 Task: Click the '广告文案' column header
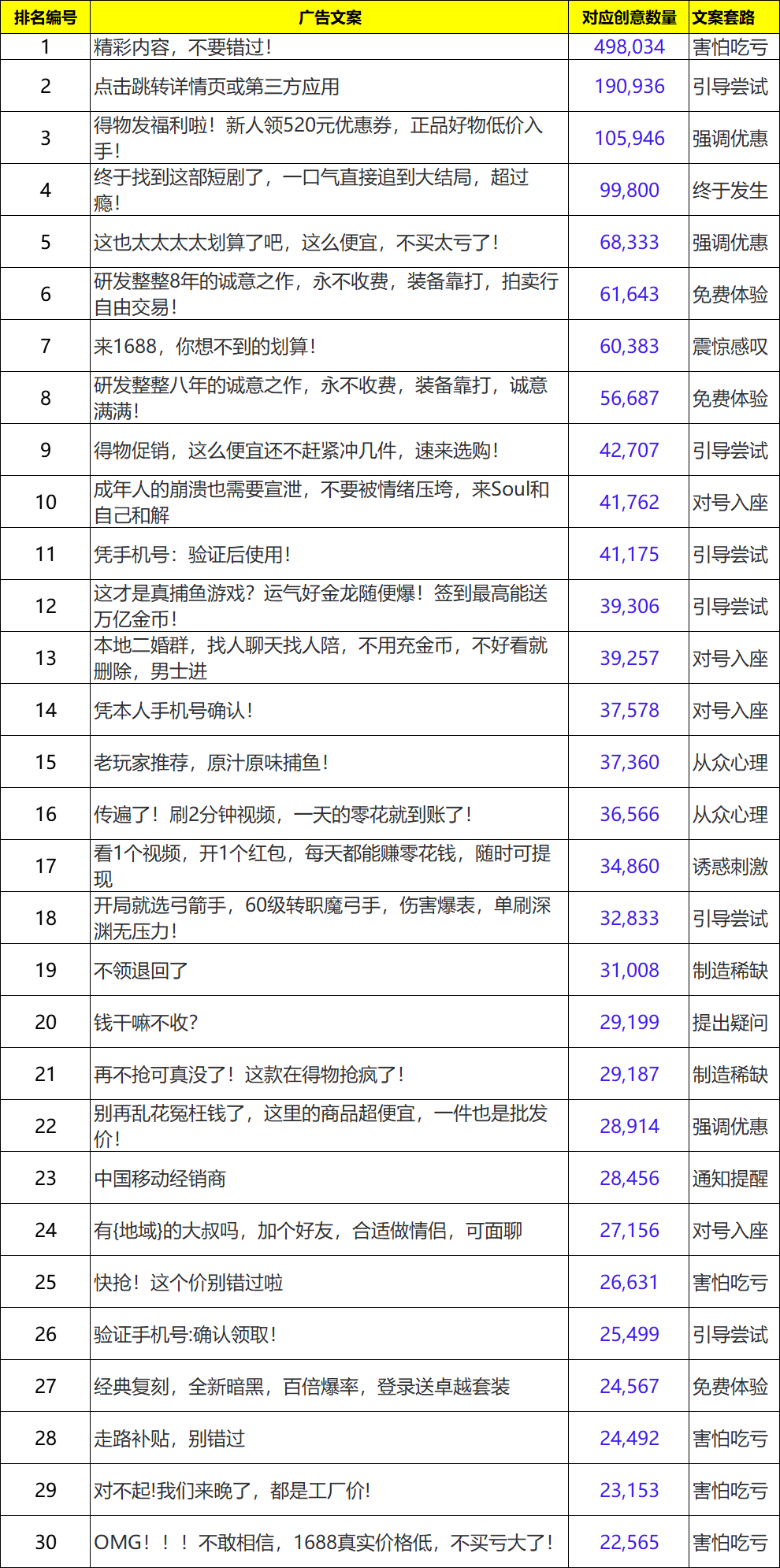coord(329,17)
